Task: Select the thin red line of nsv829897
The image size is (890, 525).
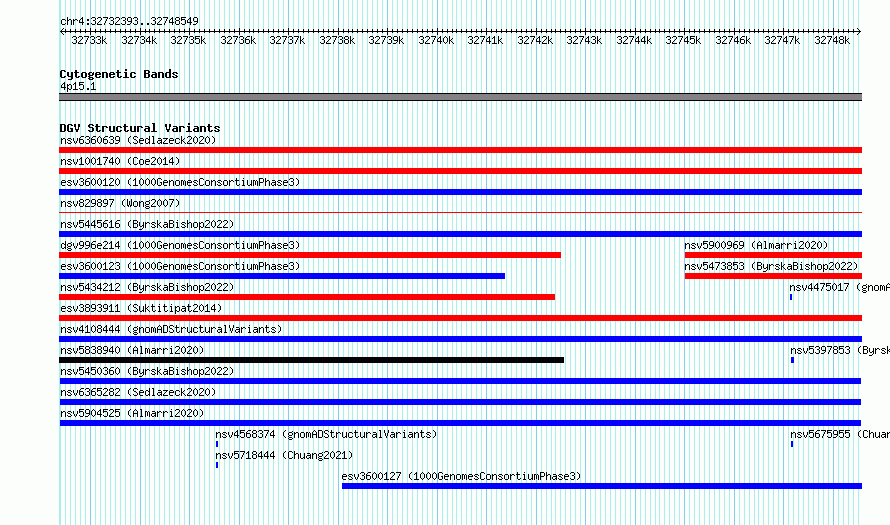Action: pyautogui.click(x=460, y=213)
